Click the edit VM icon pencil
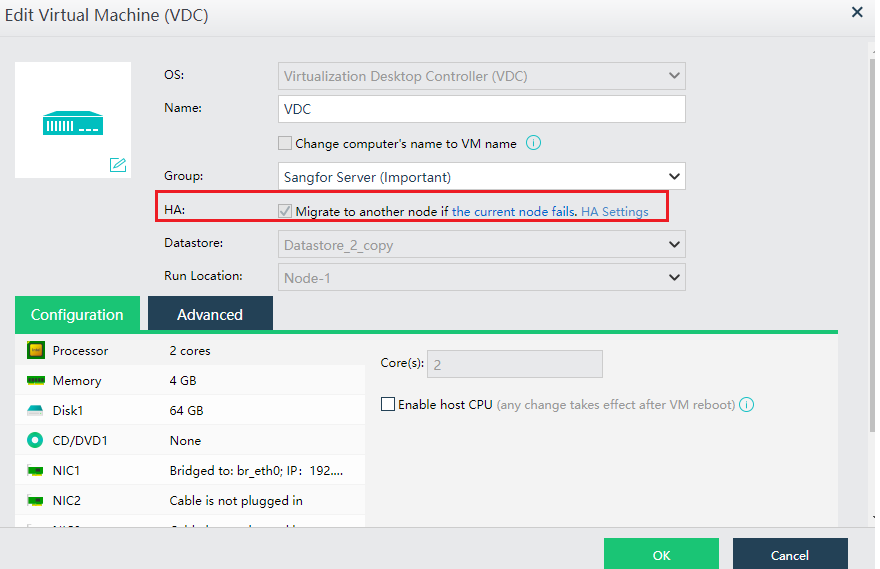Image resolution: width=880 pixels, height=569 pixels. [x=118, y=164]
